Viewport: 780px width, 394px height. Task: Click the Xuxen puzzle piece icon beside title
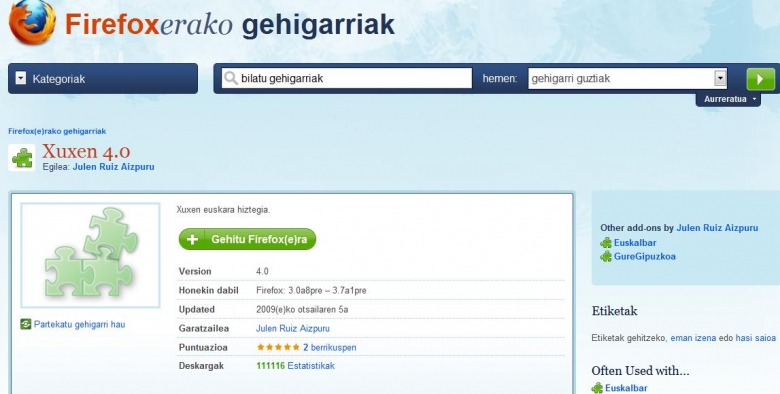pyautogui.click(x=22, y=158)
